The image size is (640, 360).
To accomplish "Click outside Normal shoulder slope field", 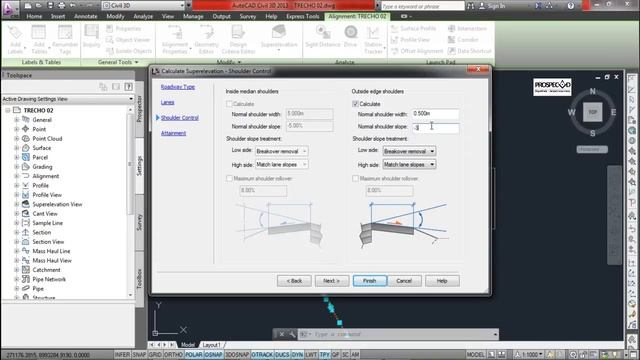I will (435, 128).
